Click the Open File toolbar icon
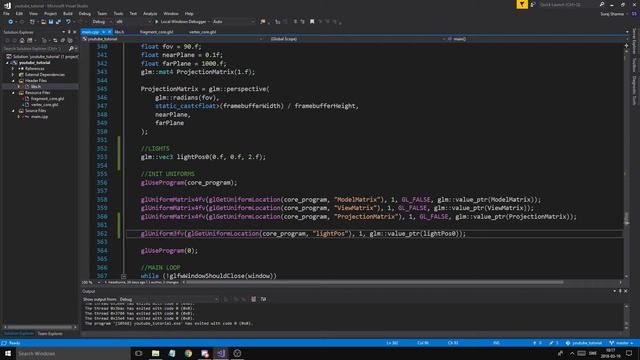 (x=43, y=22)
